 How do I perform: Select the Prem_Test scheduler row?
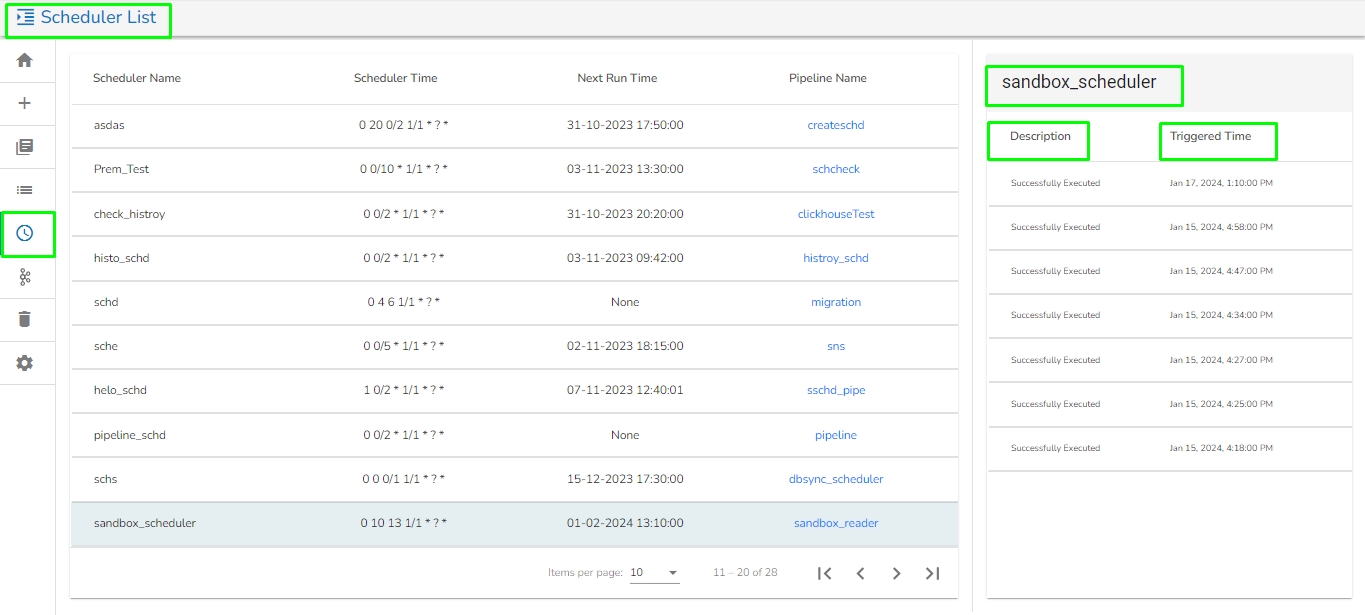(121, 169)
